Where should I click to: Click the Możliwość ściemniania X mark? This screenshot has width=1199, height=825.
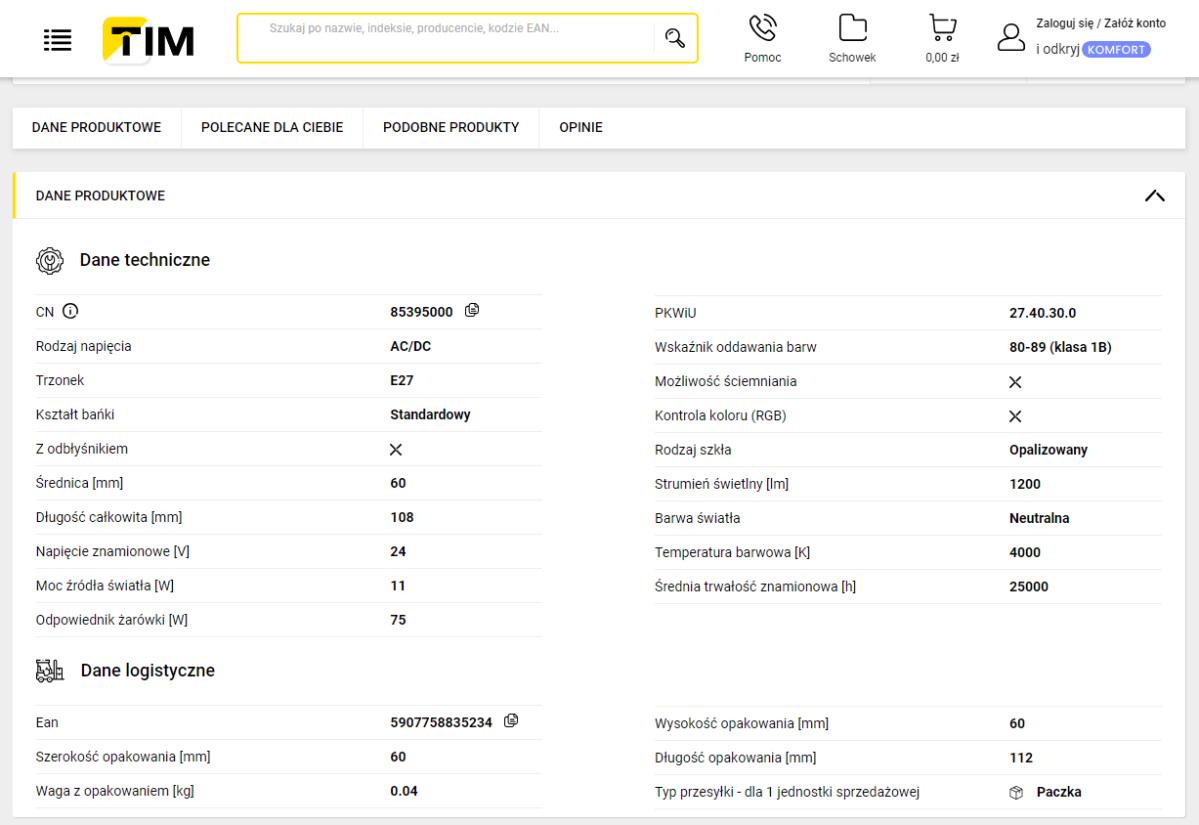pyautogui.click(x=1015, y=382)
